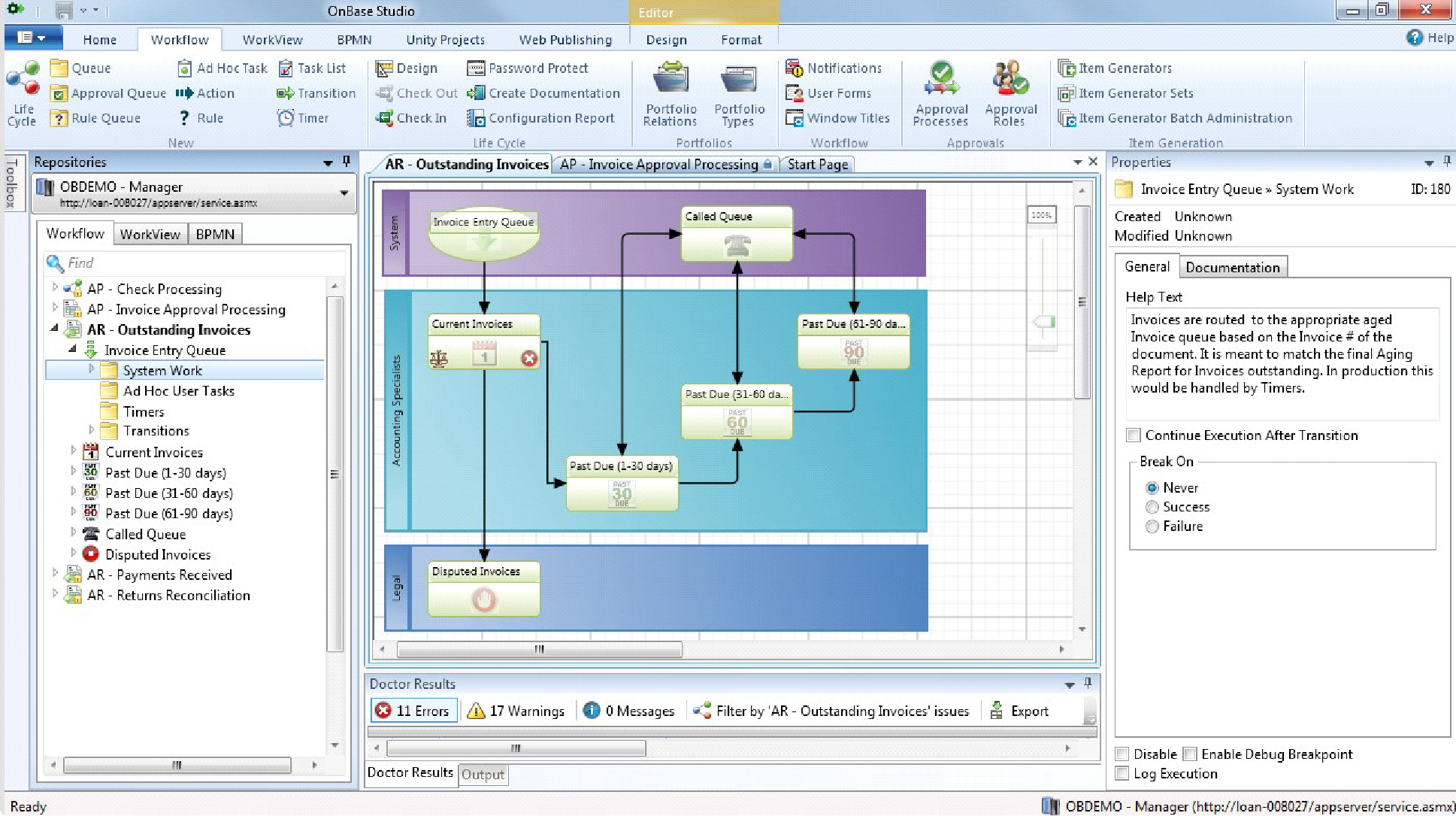Expand Current Invoices queue node
This screenshot has width=1456, height=816.
tap(73, 450)
